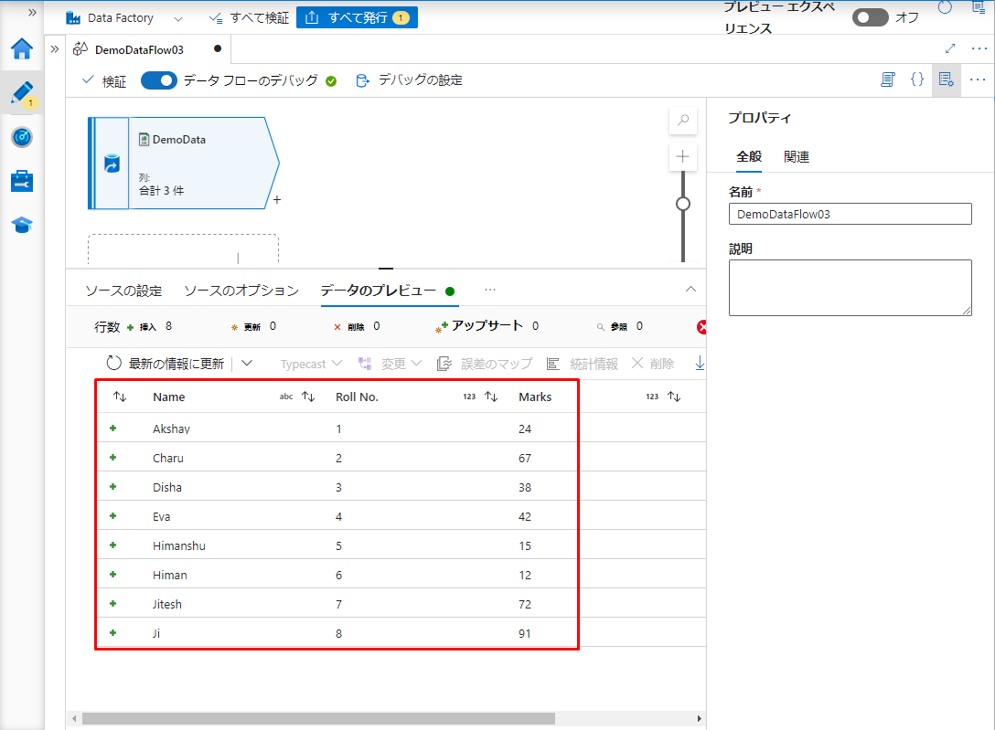Open the Learning center graduation cap icon
Image resolution: width=995 pixels, height=730 pixels.
[x=22, y=225]
